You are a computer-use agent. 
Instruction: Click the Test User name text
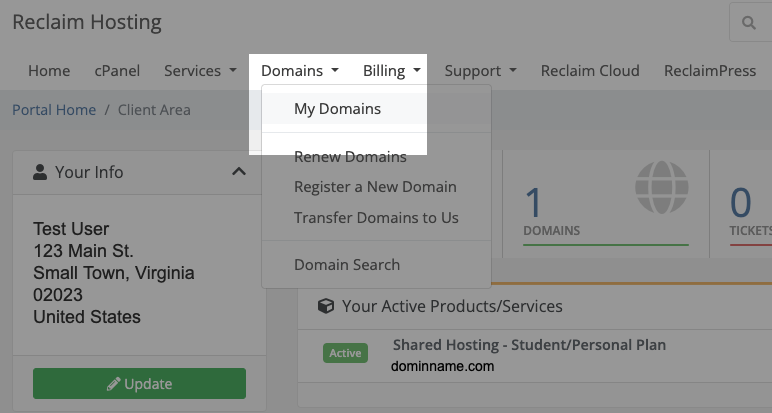point(71,229)
